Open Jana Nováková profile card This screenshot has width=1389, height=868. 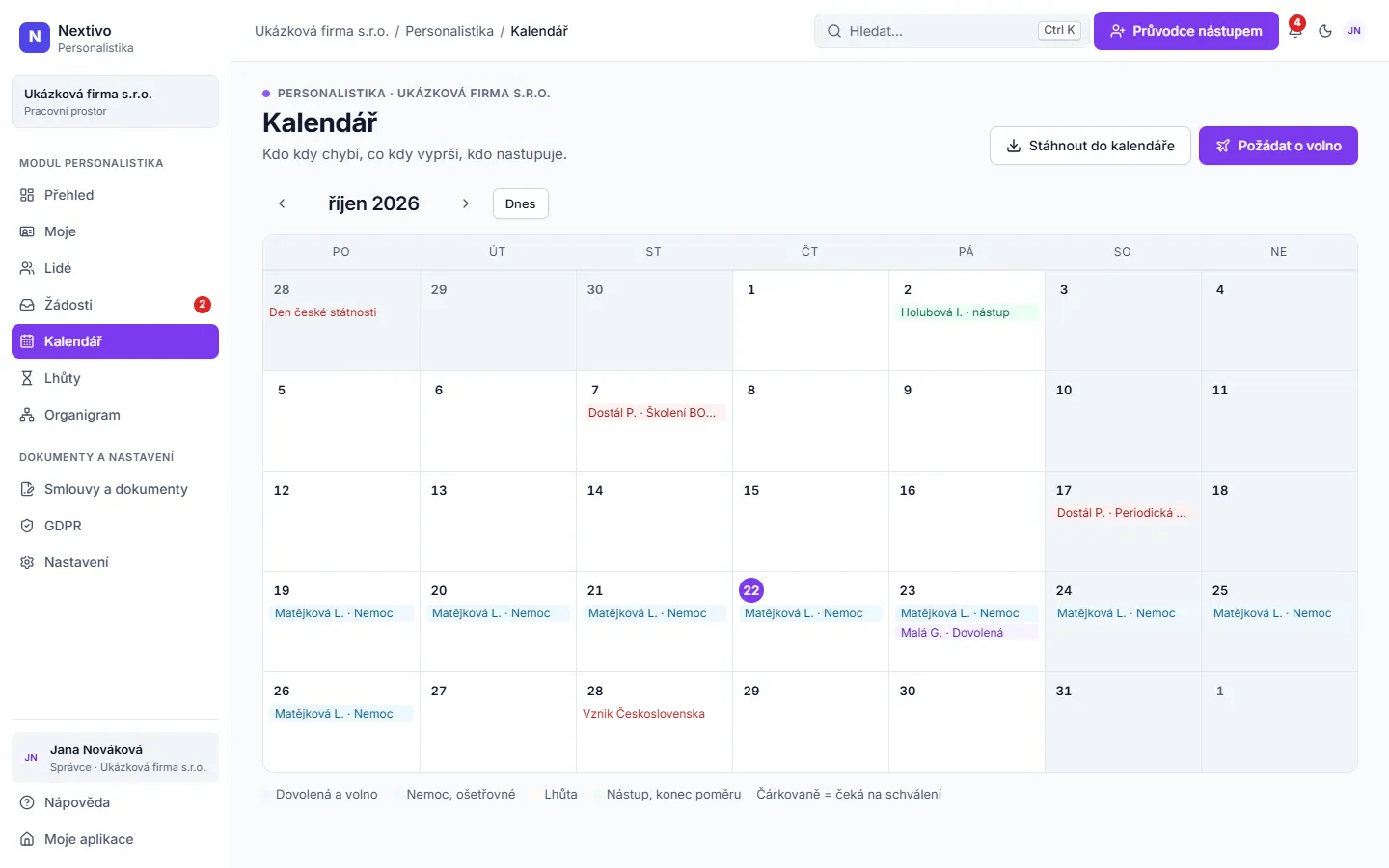tap(115, 757)
